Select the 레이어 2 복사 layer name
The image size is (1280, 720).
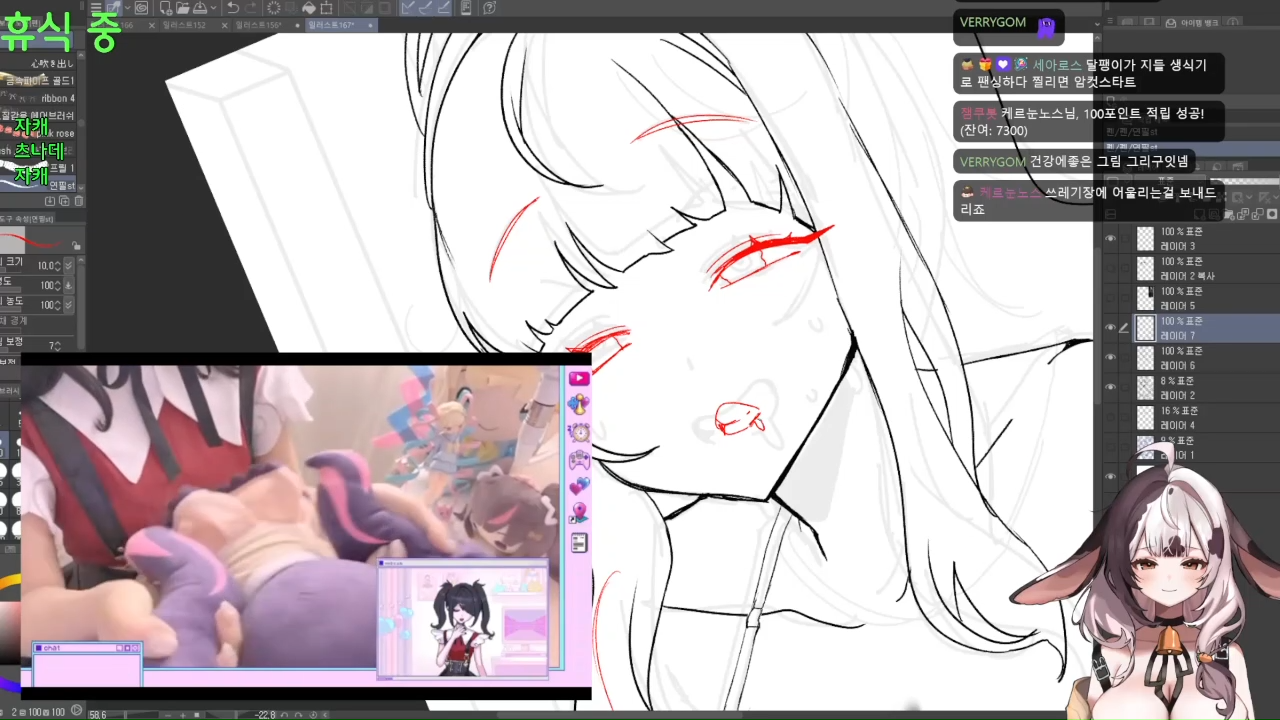[x=1188, y=276]
